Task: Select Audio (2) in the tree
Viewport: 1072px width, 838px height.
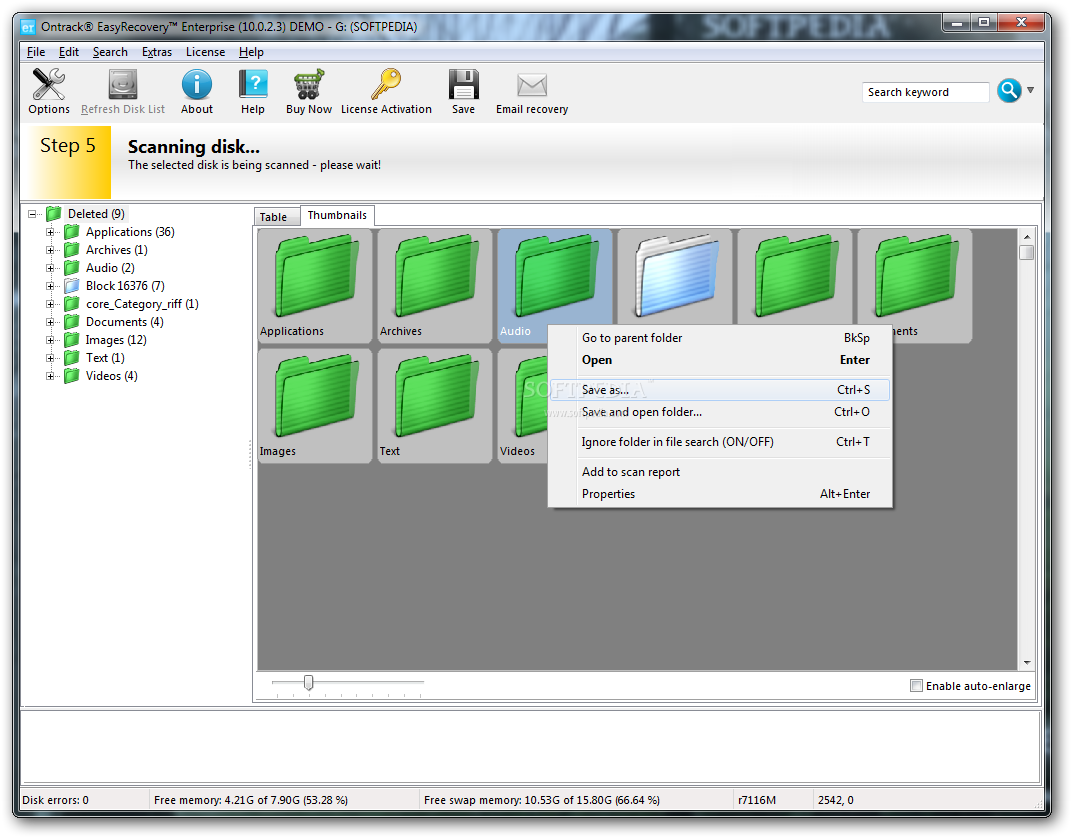Action: tap(110, 268)
